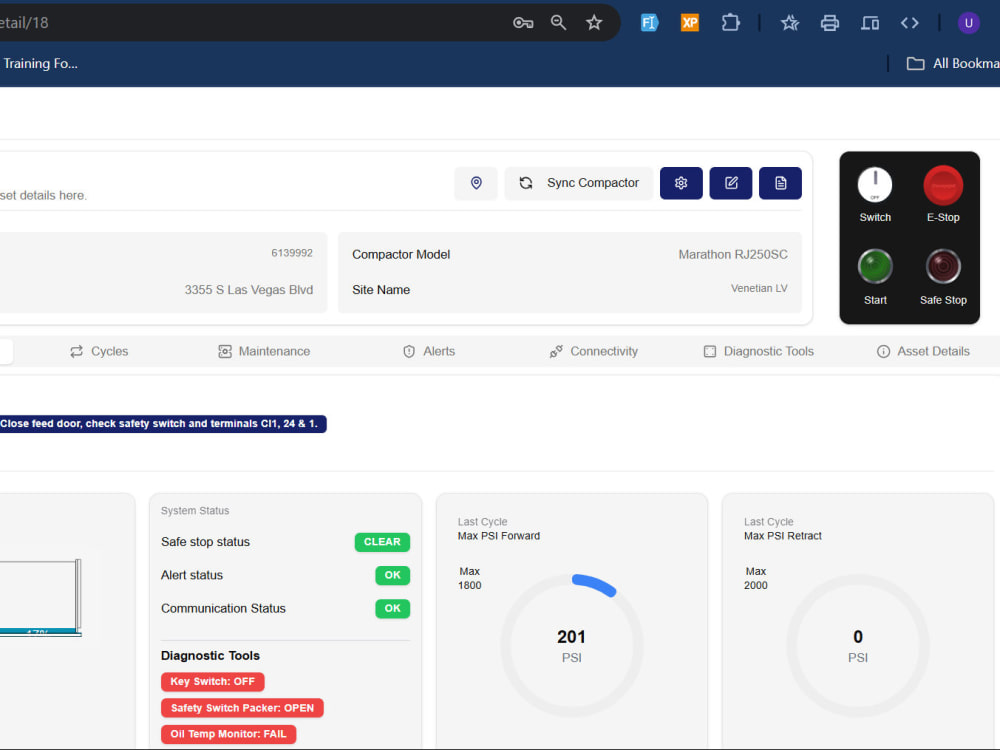Screen dimensions: 1000x750
Task: Switch to the Asset Details tab
Action: tap(923, 351)
